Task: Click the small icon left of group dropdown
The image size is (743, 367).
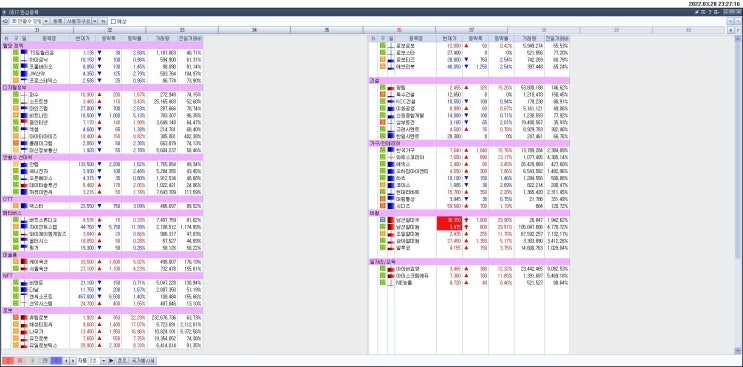Action: pyautogui.click(x=5, y=21)
